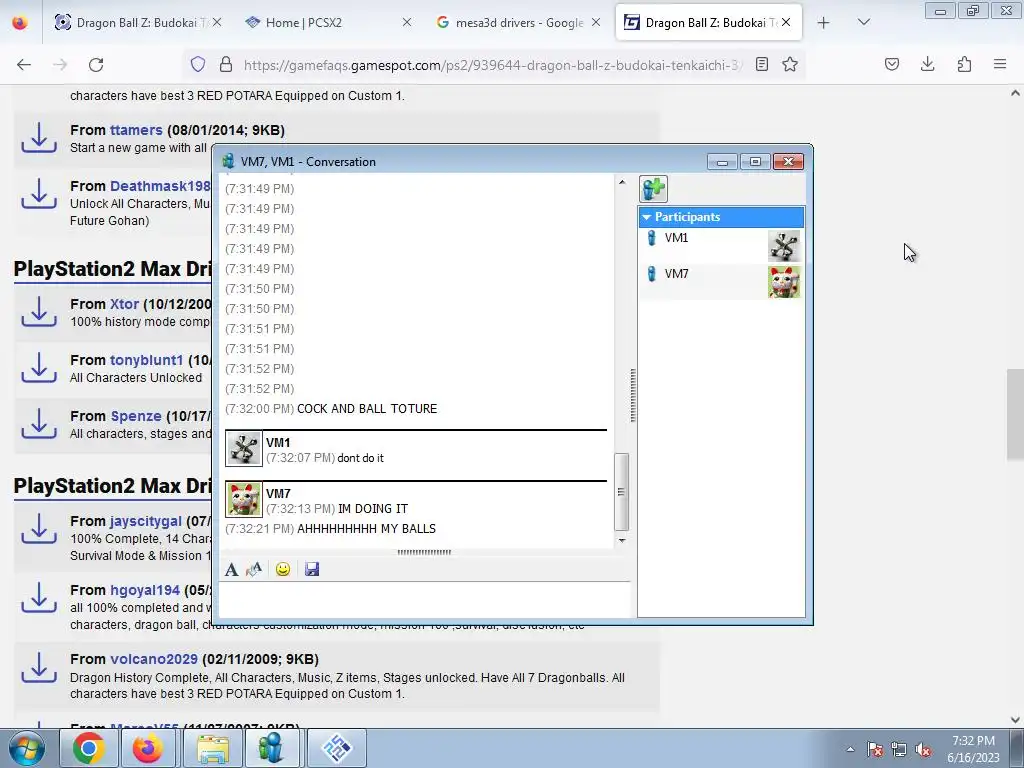Download the Xtor save file

[x=39, y=312]
